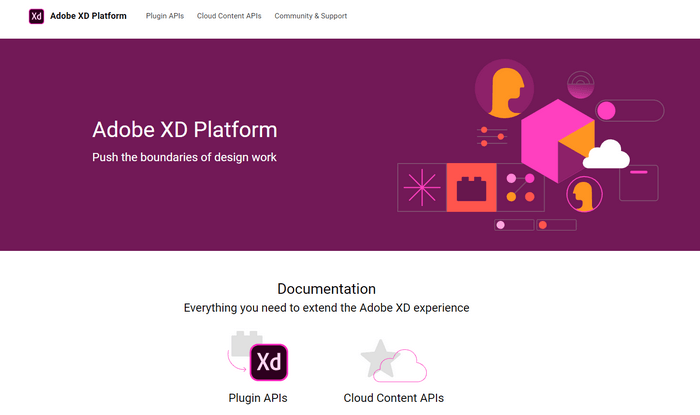
Task: Open the Plugin APIs menu item in the header
Action: [165, 16]
